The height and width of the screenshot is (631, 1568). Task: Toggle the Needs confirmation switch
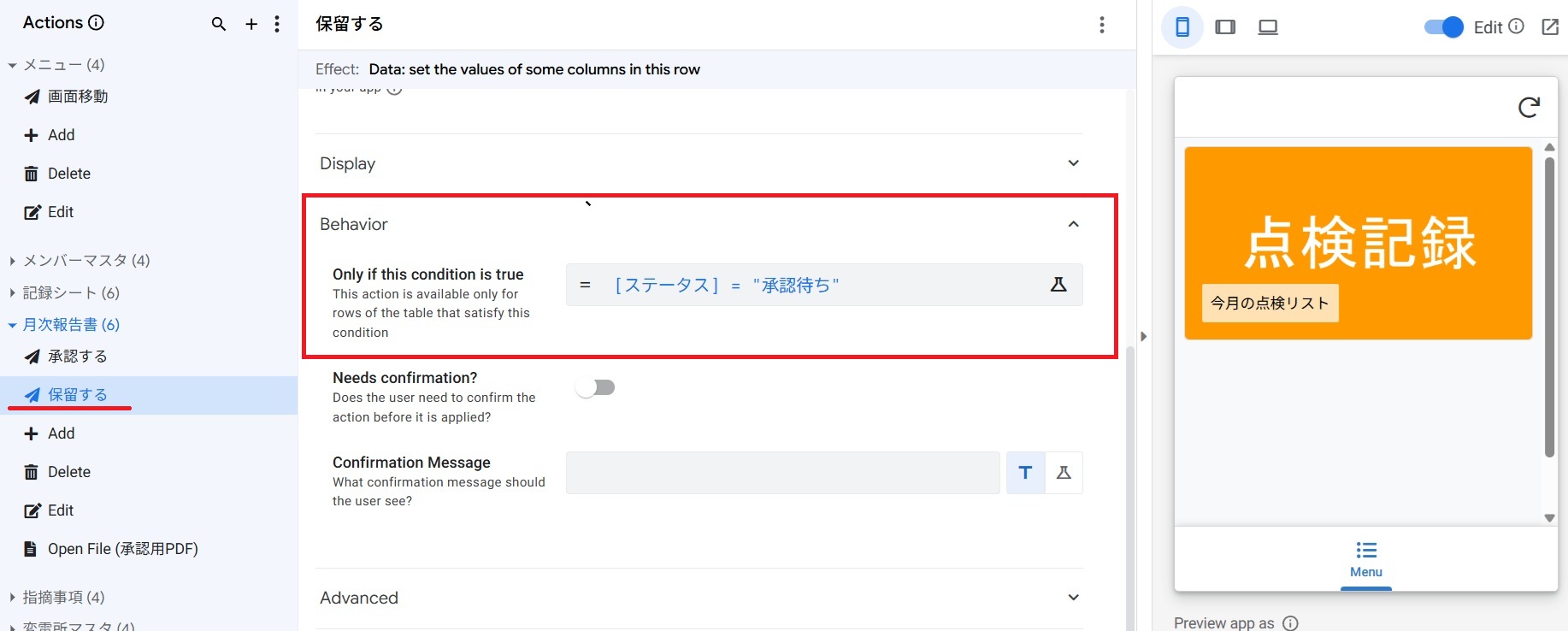596,388
